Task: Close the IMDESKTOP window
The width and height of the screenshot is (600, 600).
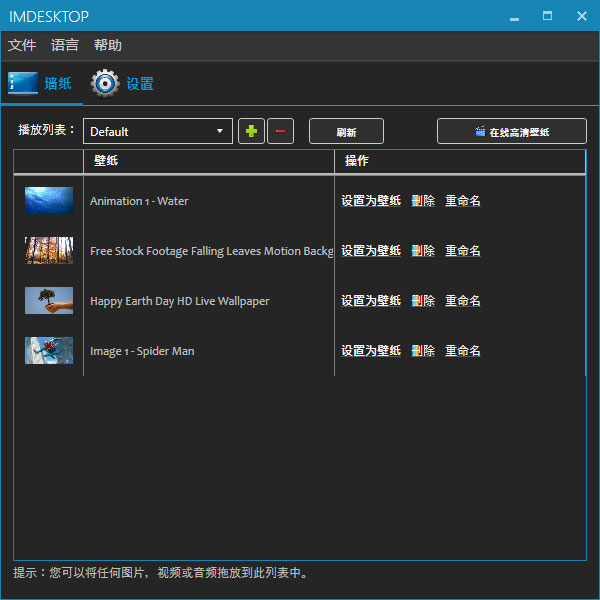Action: pyautogui.click(x=582, y=16)
